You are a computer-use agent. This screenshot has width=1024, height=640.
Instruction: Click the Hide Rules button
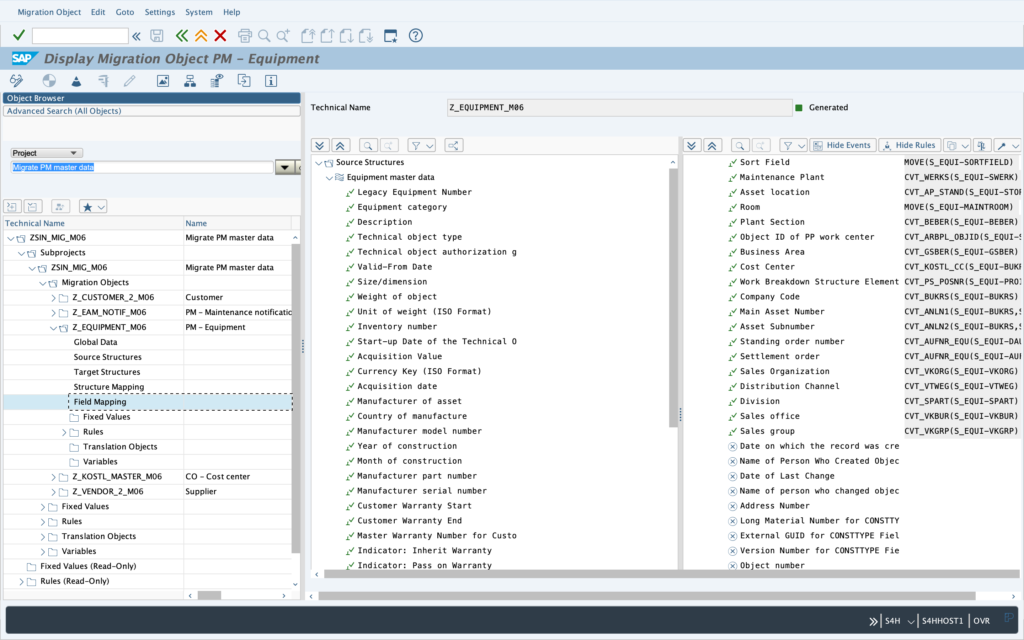click(x=910, y=146)
